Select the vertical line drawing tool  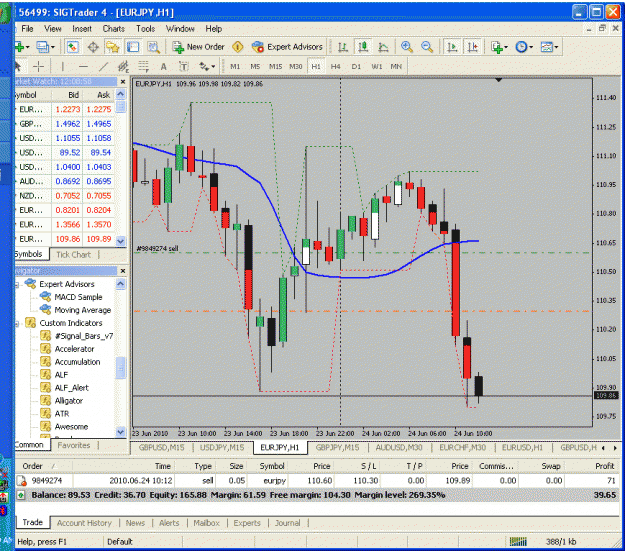(63, 66)
